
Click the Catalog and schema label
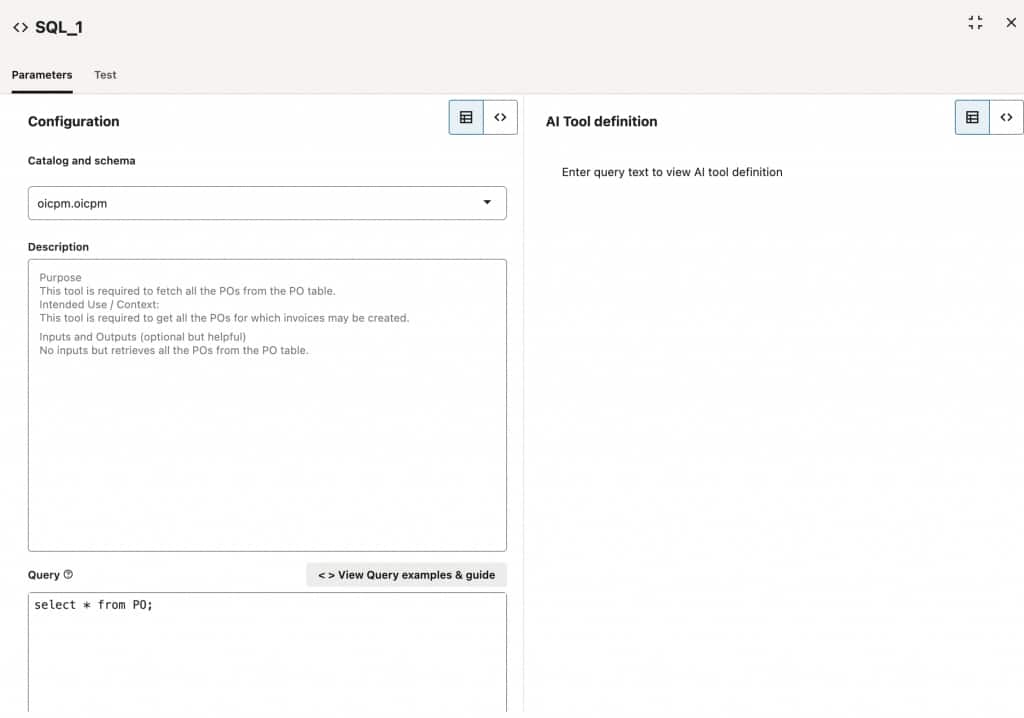[x=82, y=161]
